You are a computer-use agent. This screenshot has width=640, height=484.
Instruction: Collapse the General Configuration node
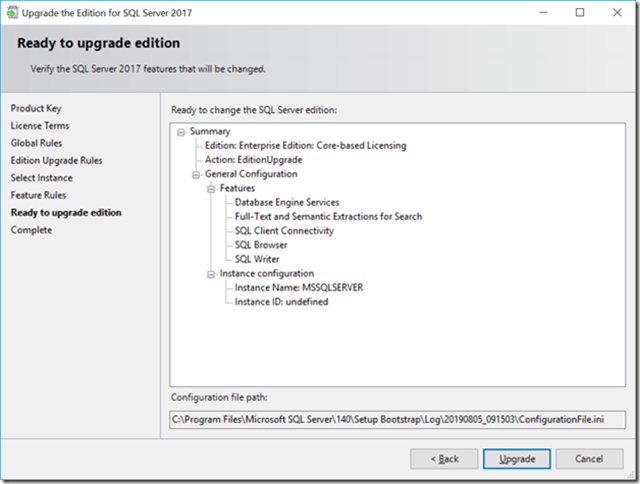[196, 175]
